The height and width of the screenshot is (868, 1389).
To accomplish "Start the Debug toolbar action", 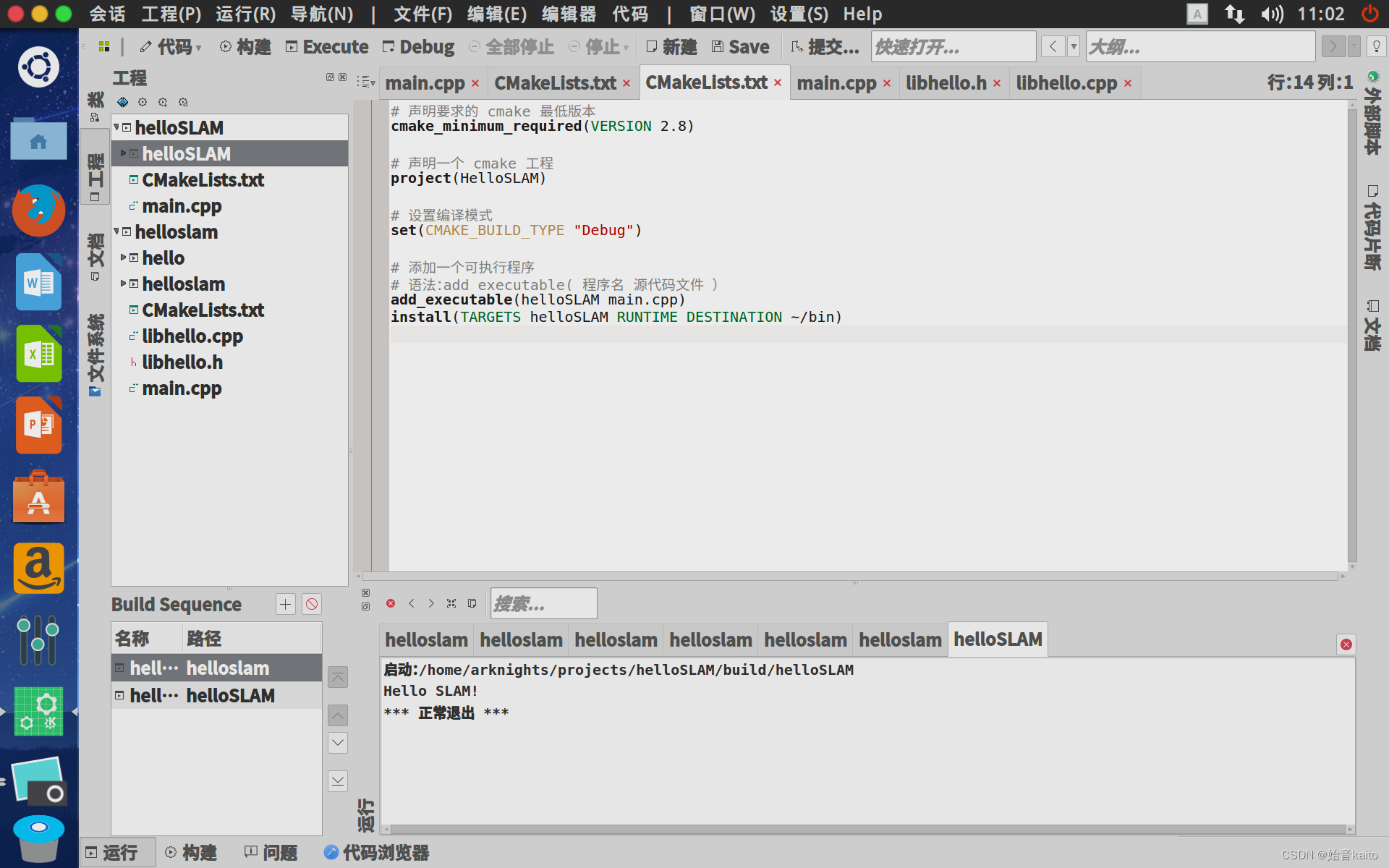I will click(418, 47).
